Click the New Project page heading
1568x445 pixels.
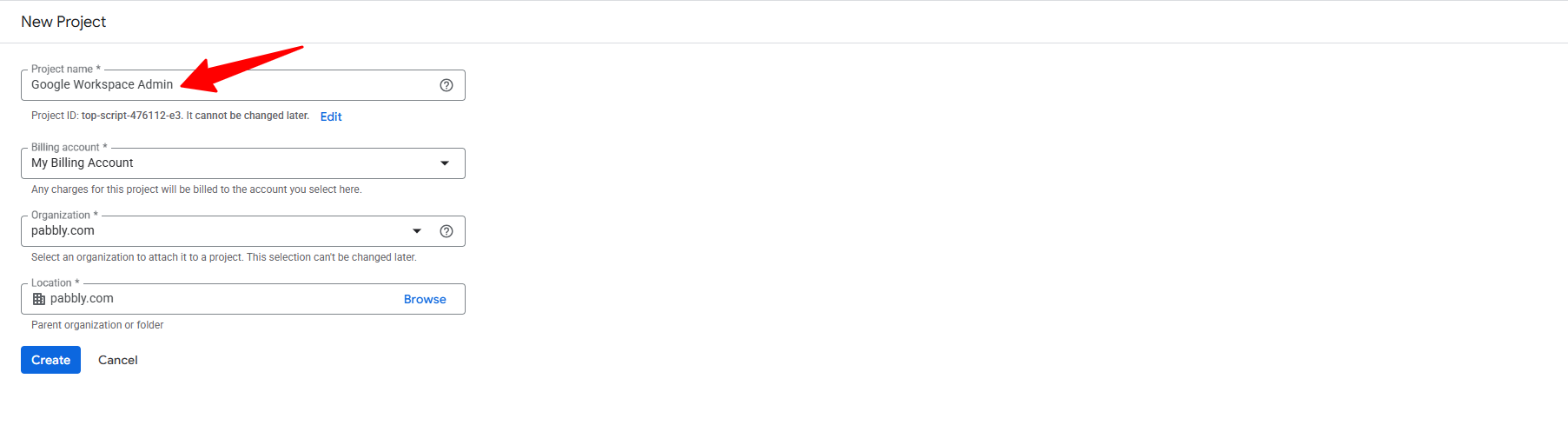[63, 22]
